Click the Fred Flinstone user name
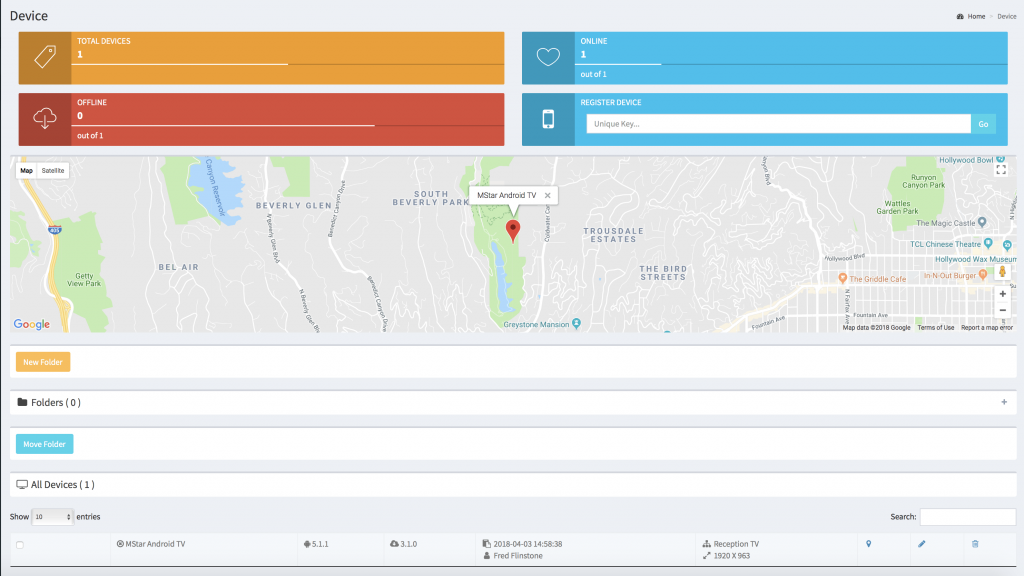The image size is (1024, 576). point(518,556)
